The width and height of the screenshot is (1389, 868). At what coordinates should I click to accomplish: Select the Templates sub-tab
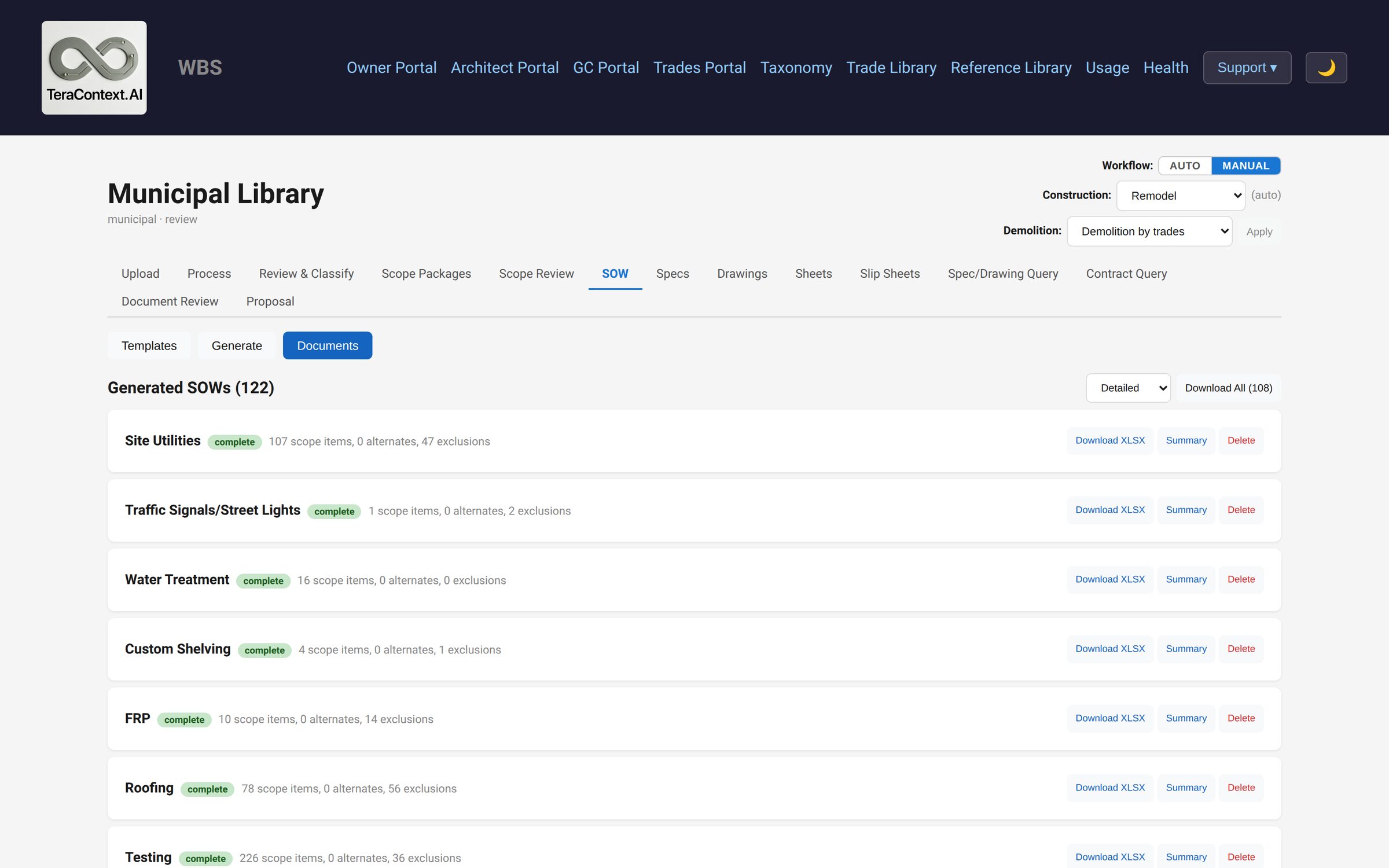point(149,345)
